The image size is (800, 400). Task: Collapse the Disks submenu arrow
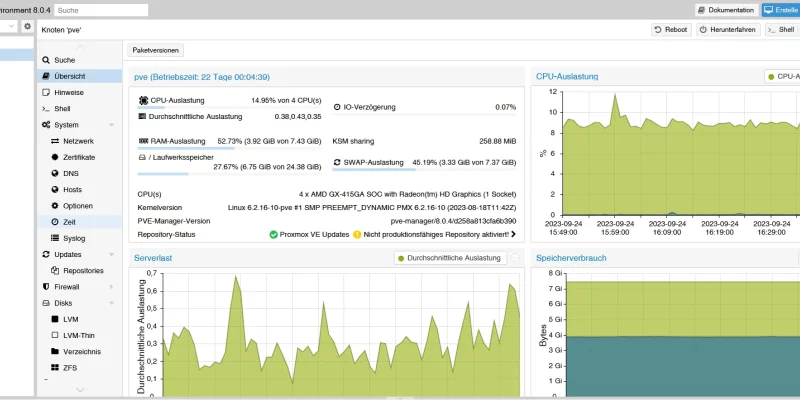point(112,303)
